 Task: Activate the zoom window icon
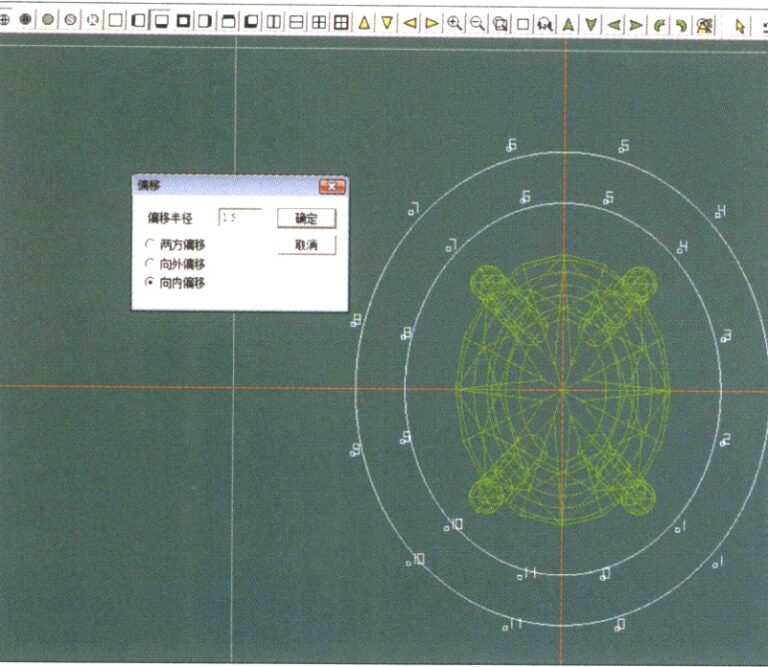pyautogui.click(x=500, y=24)
